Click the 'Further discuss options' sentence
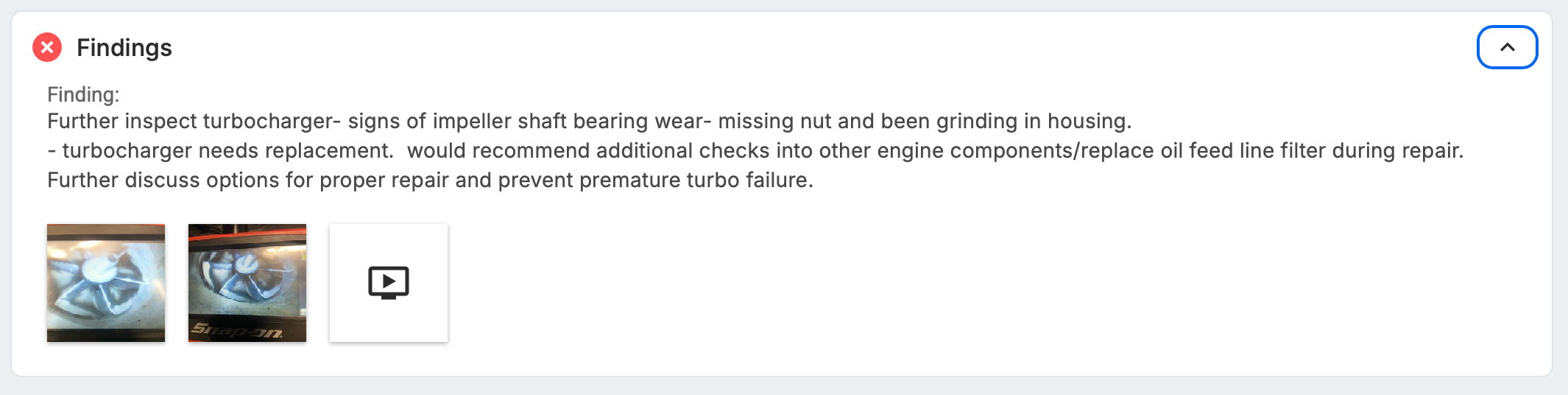1568x395 pixels. [x=430, y=180]
